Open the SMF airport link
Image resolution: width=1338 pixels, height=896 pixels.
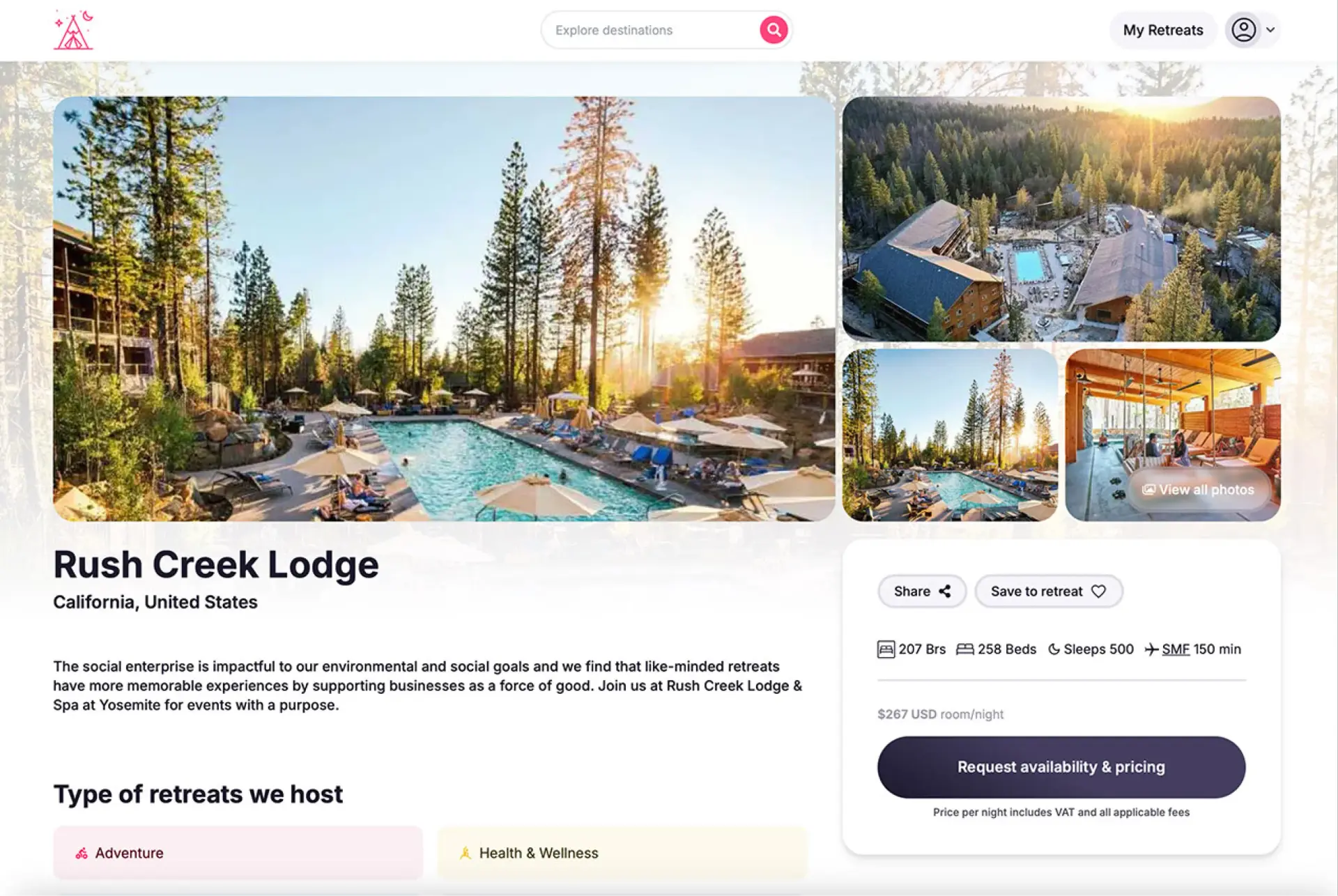(x=1176, y=649)
